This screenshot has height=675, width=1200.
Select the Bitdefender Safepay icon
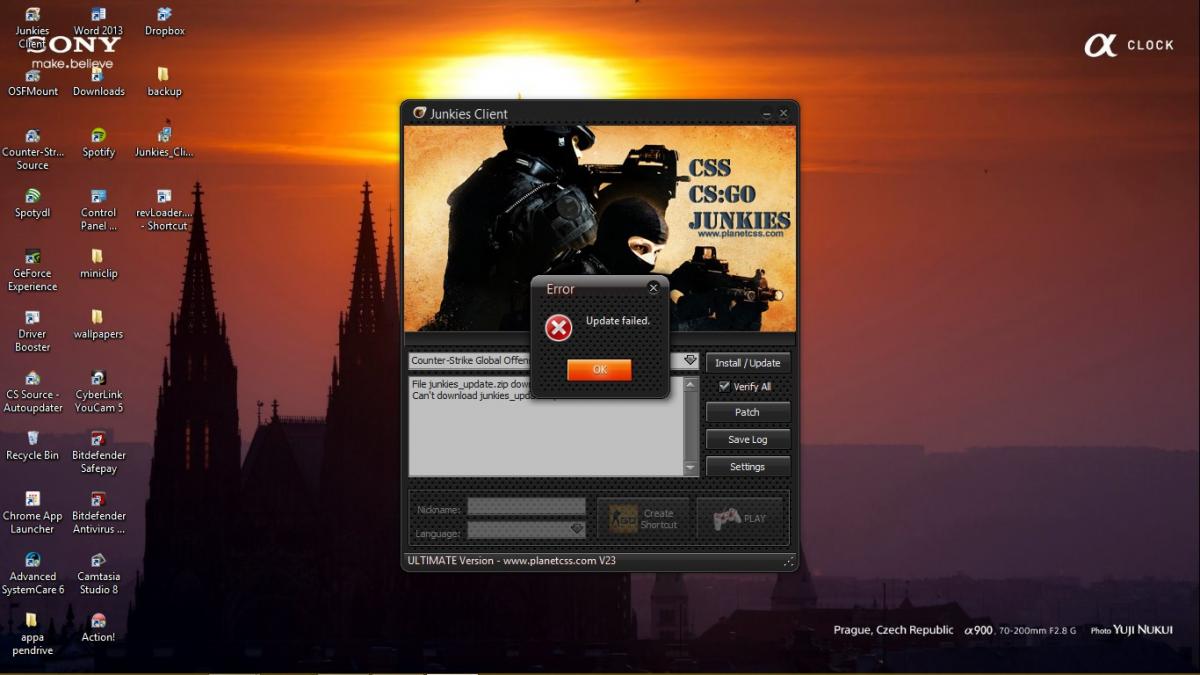pyautogui.click(x=98, y=454)
